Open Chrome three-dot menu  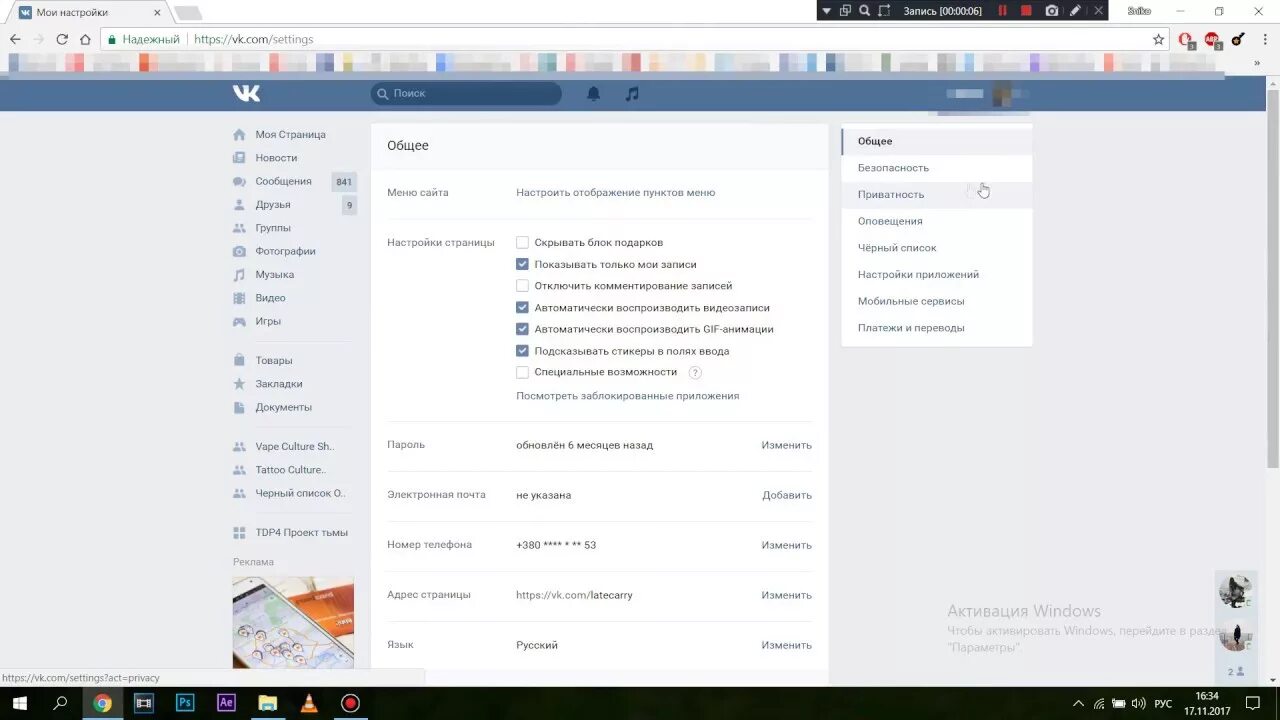click(1263, 39)
